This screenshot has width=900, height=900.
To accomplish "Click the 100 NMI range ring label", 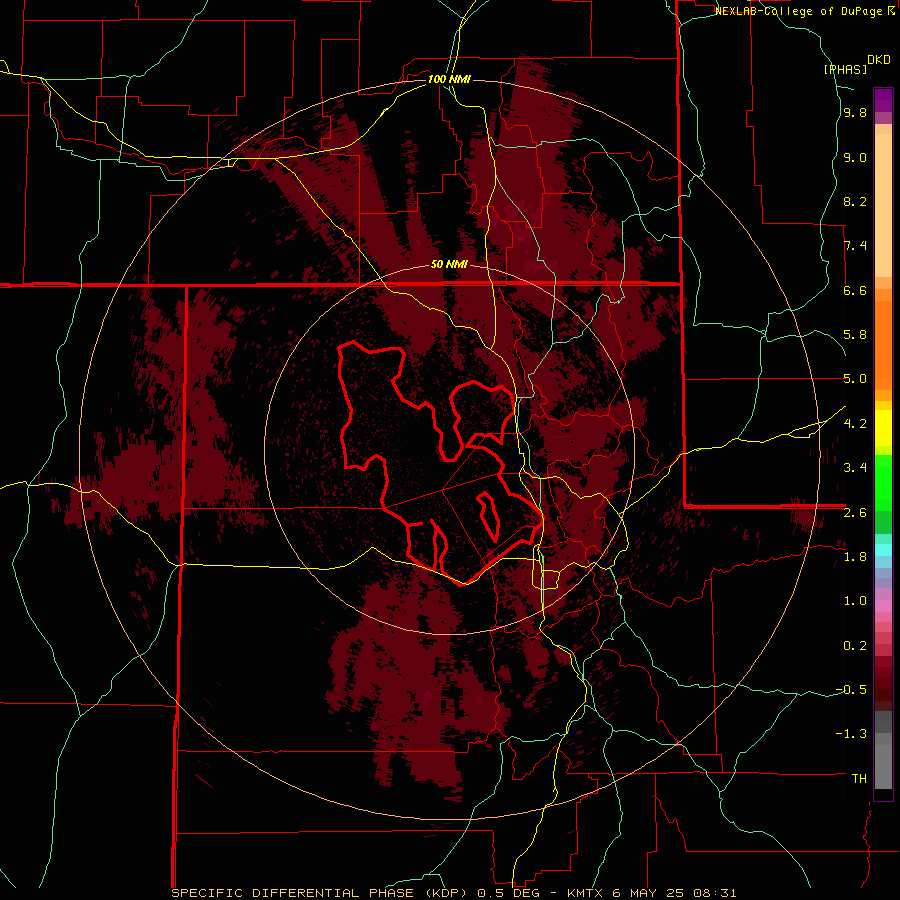I will pos(449,79).
